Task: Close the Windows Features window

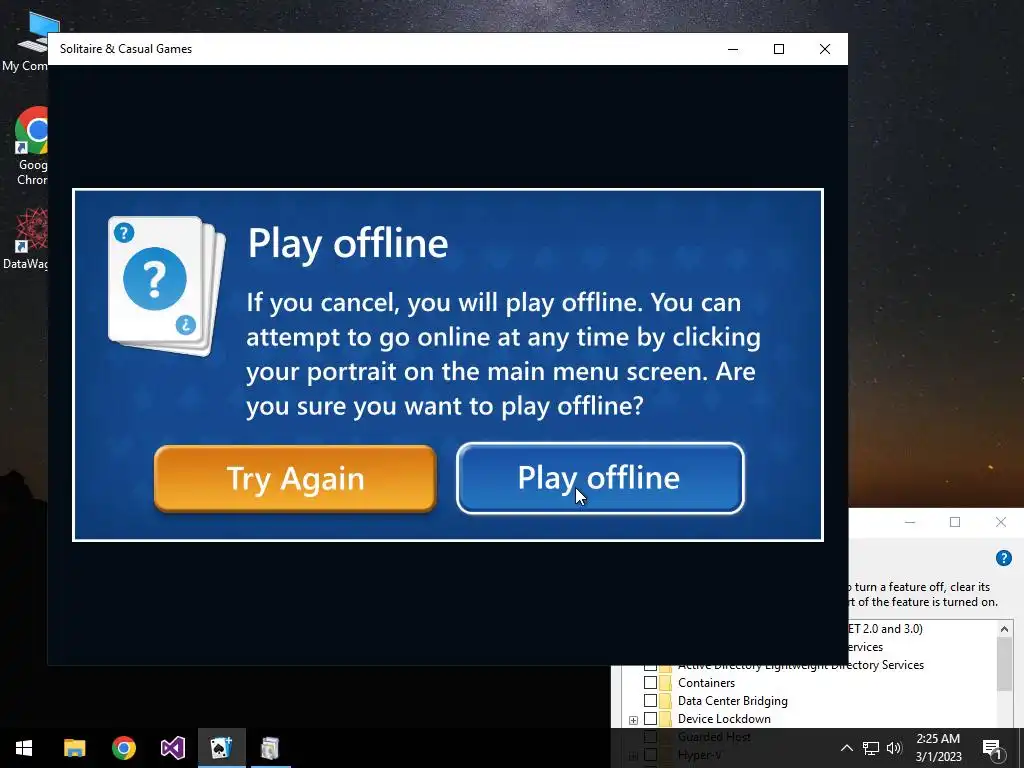Action: [x=1001, y=522]
